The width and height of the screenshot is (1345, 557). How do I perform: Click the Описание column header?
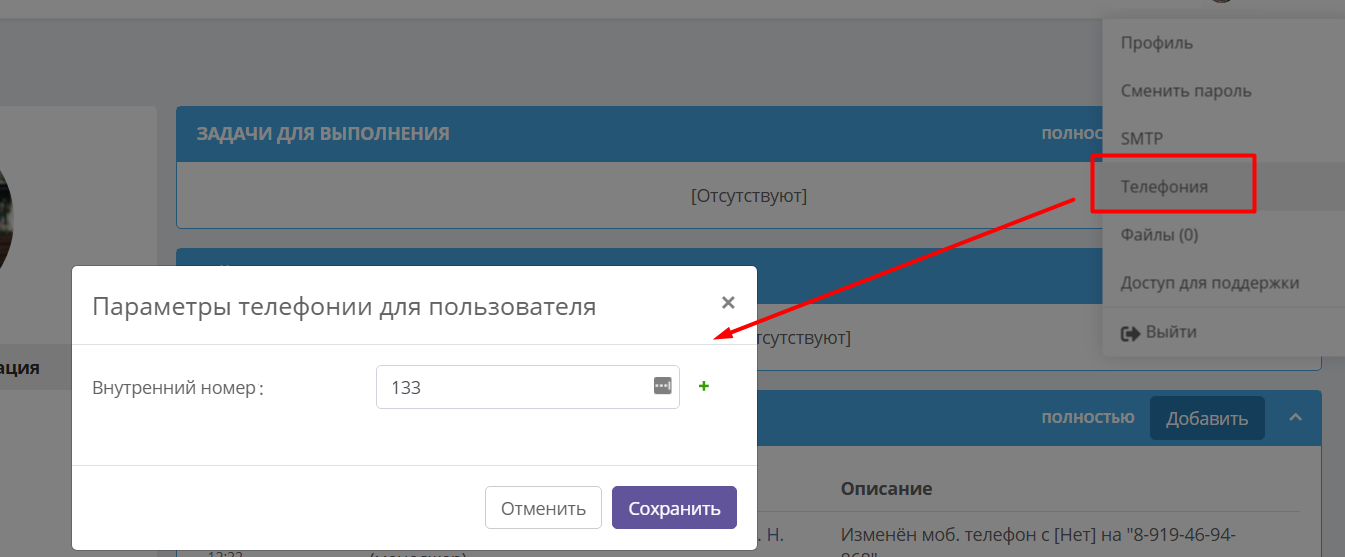coord(886,489)
